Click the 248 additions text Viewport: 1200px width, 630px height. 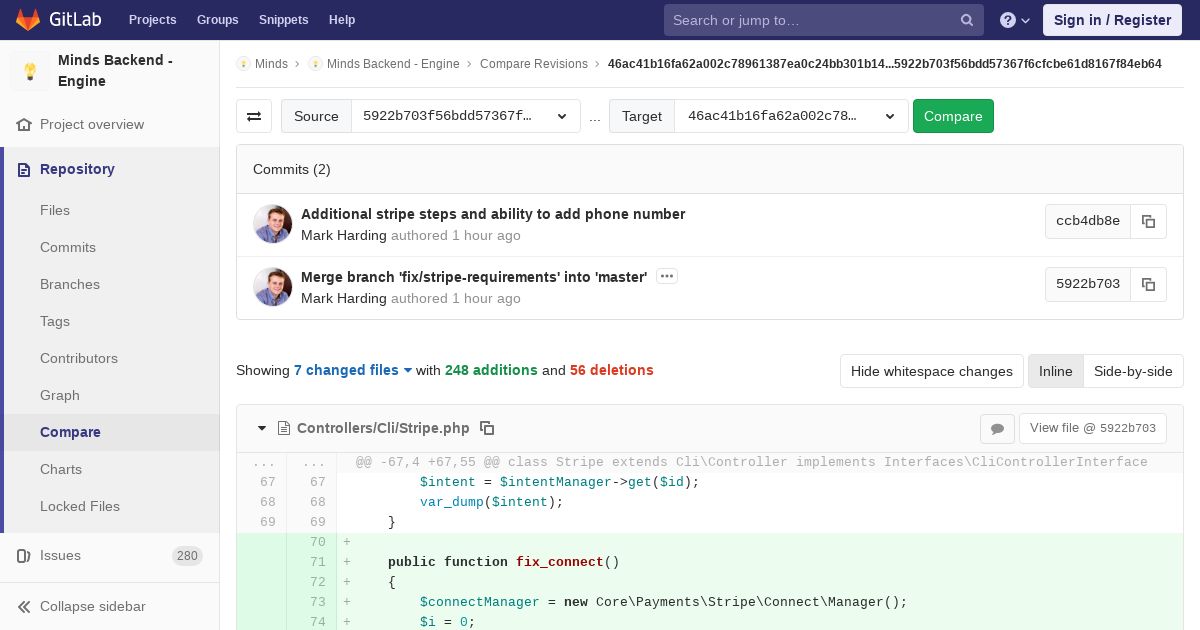pyautogui.click(x=491, y=370)
